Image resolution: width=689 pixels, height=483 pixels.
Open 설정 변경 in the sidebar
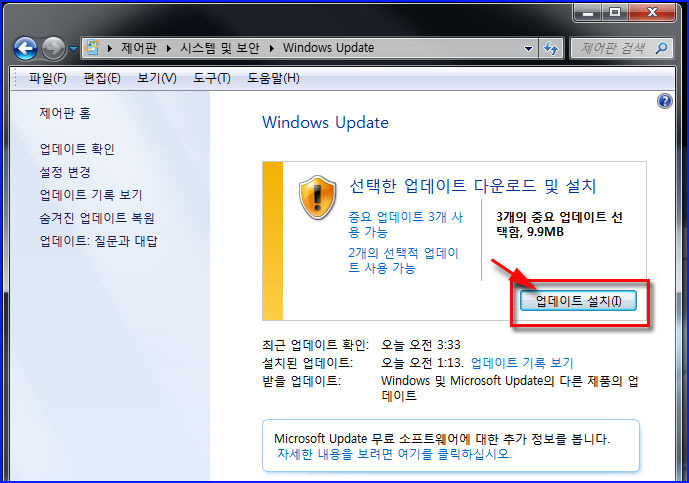pos(65,172)
